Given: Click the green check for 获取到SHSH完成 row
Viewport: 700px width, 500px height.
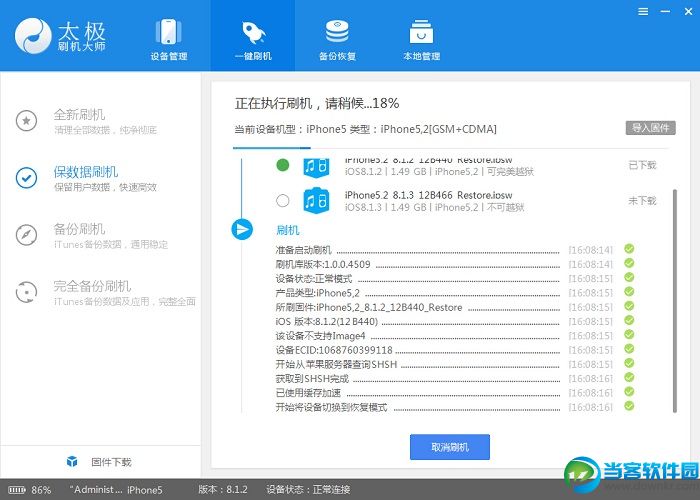Looking at the screenshot, I should [629, 377].
